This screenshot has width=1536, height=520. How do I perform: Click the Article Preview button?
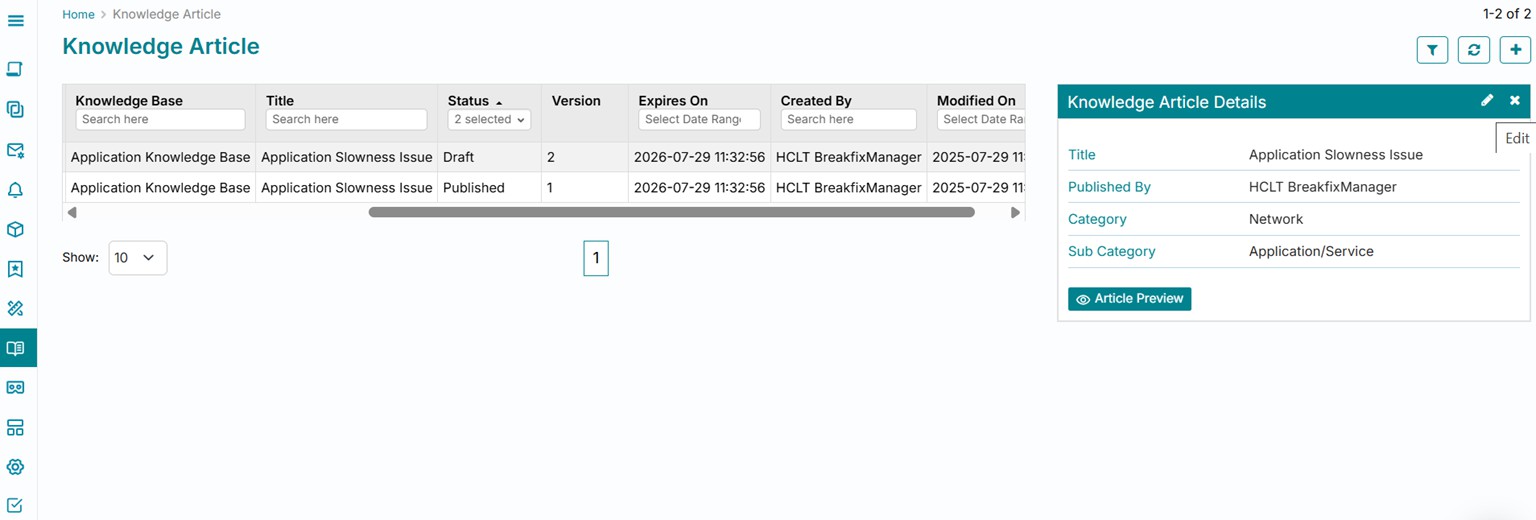tap(1129, 299)
